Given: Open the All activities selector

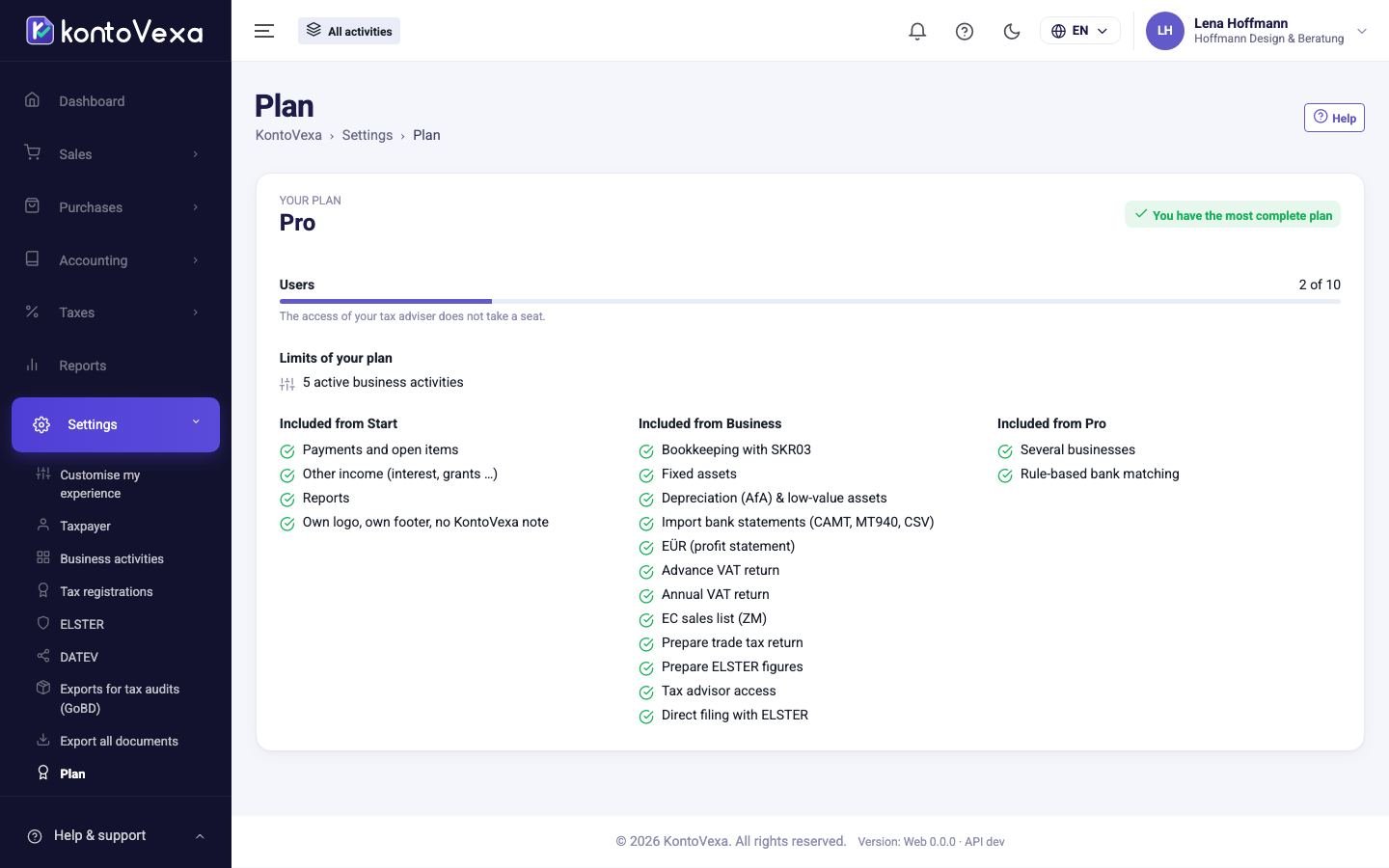Looking at the screenshot, I should tap(349, 31).
